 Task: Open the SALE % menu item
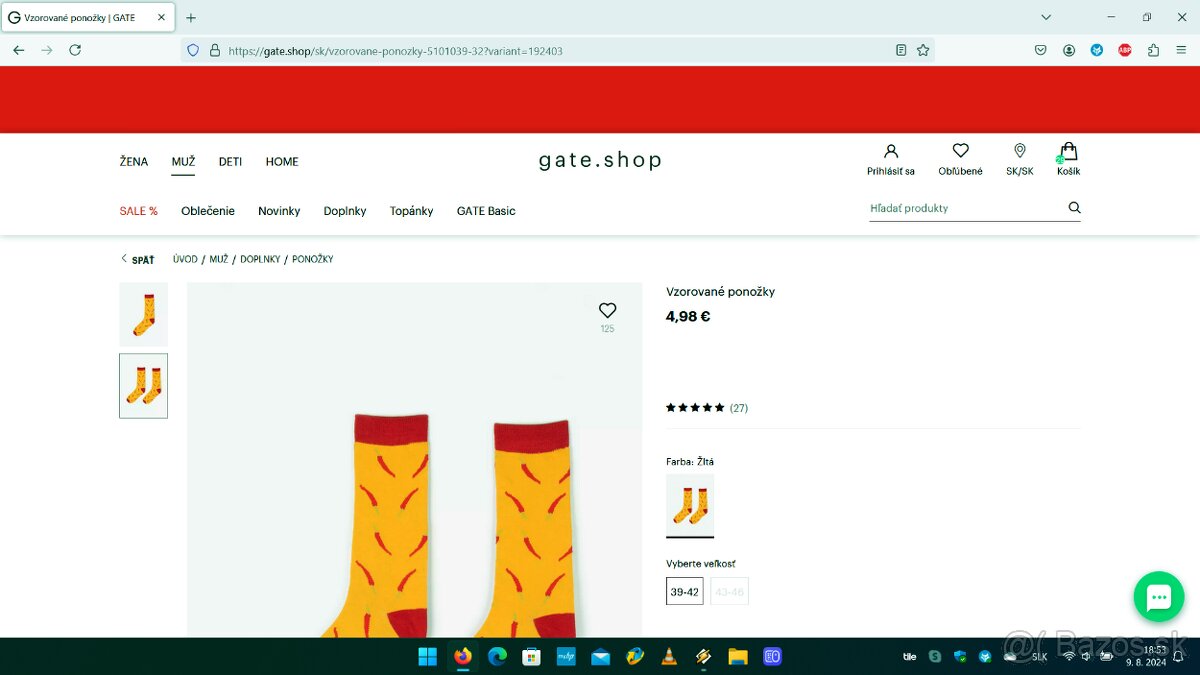138,211
